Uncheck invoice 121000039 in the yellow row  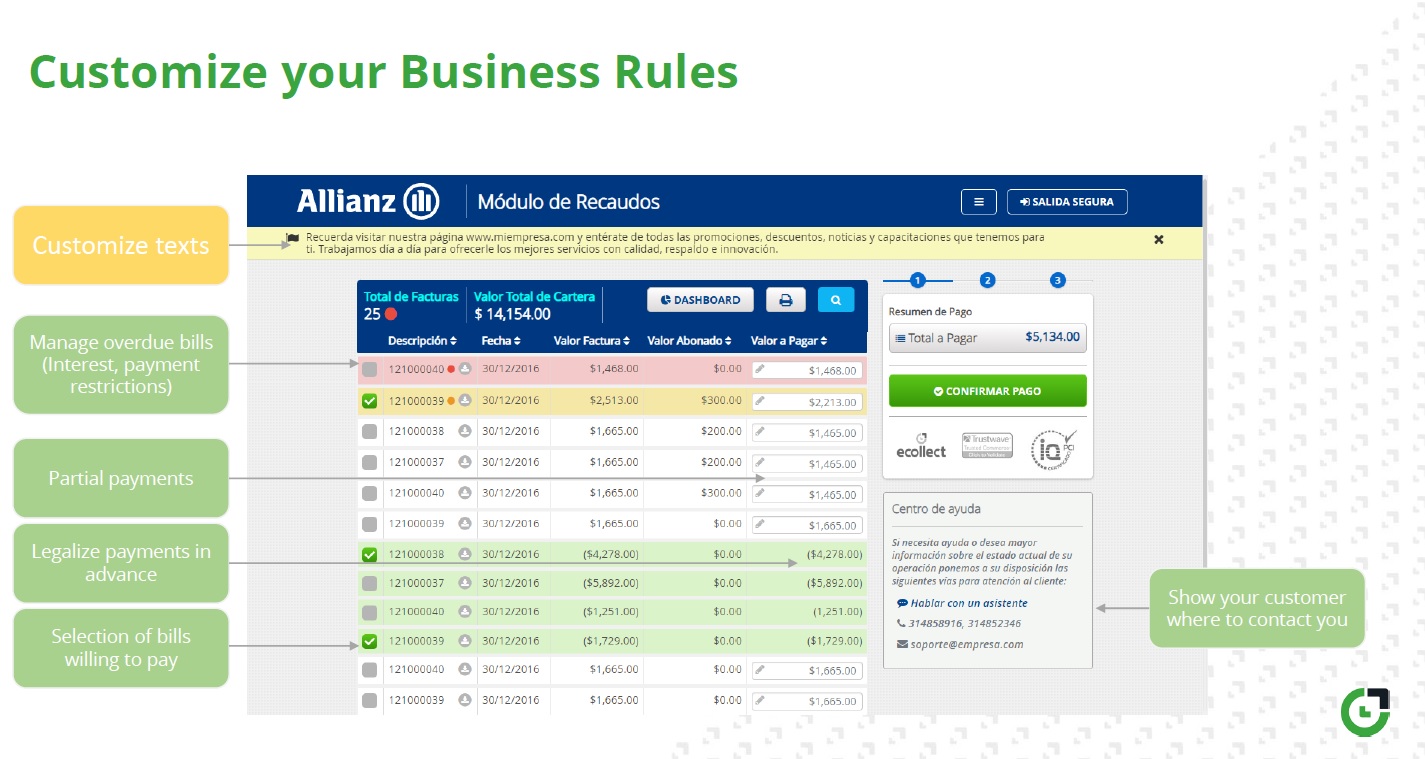(369, 401)
